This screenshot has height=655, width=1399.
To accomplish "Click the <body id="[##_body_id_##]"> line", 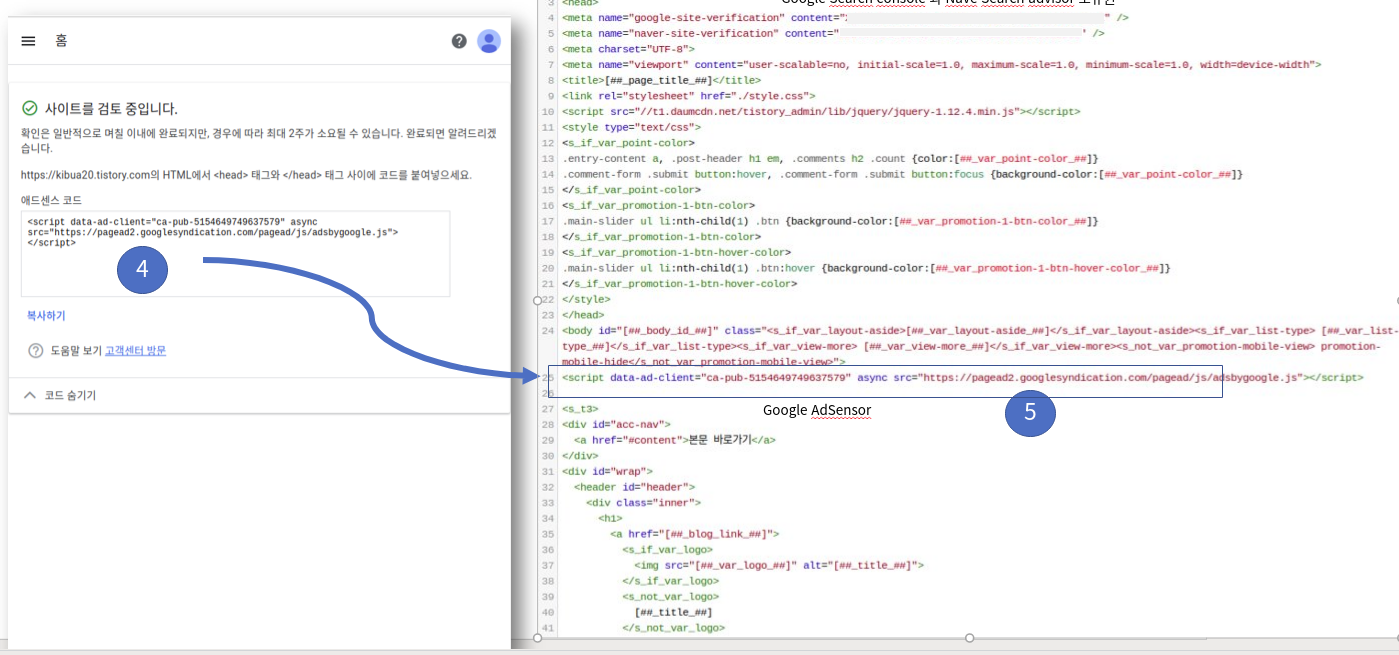I will click(980, 346).
